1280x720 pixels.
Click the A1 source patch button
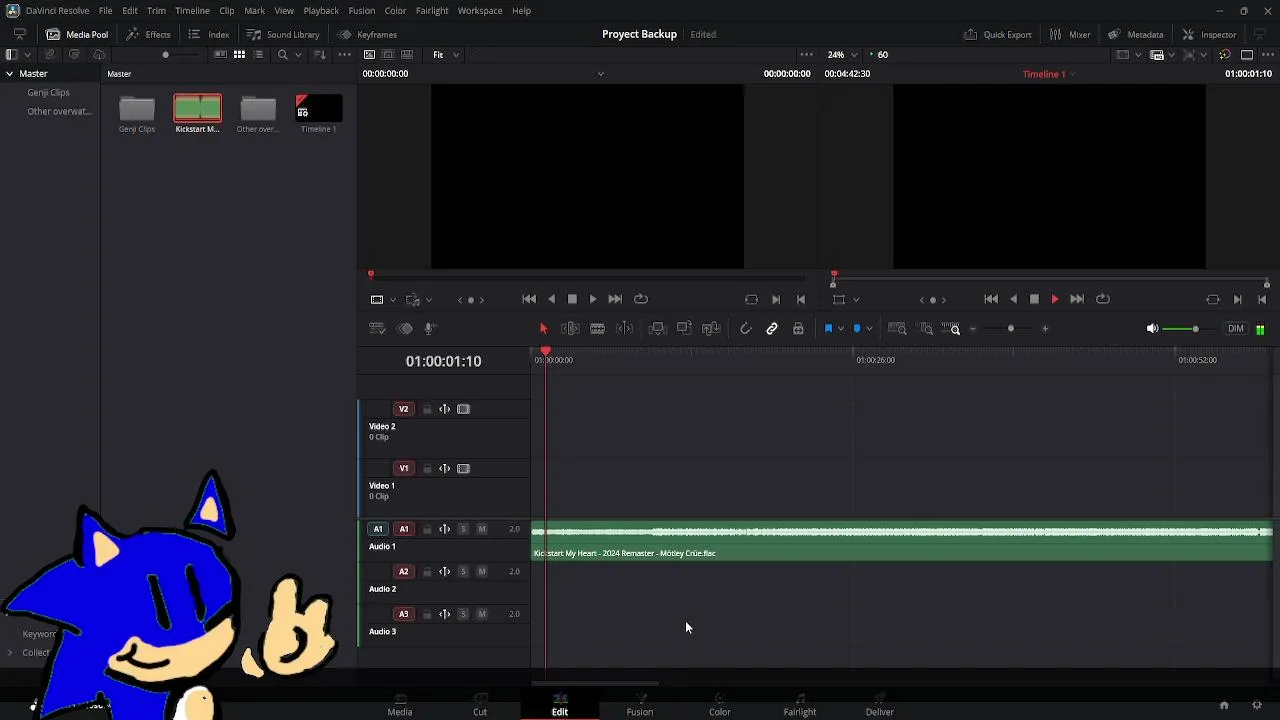click(378, 529)
